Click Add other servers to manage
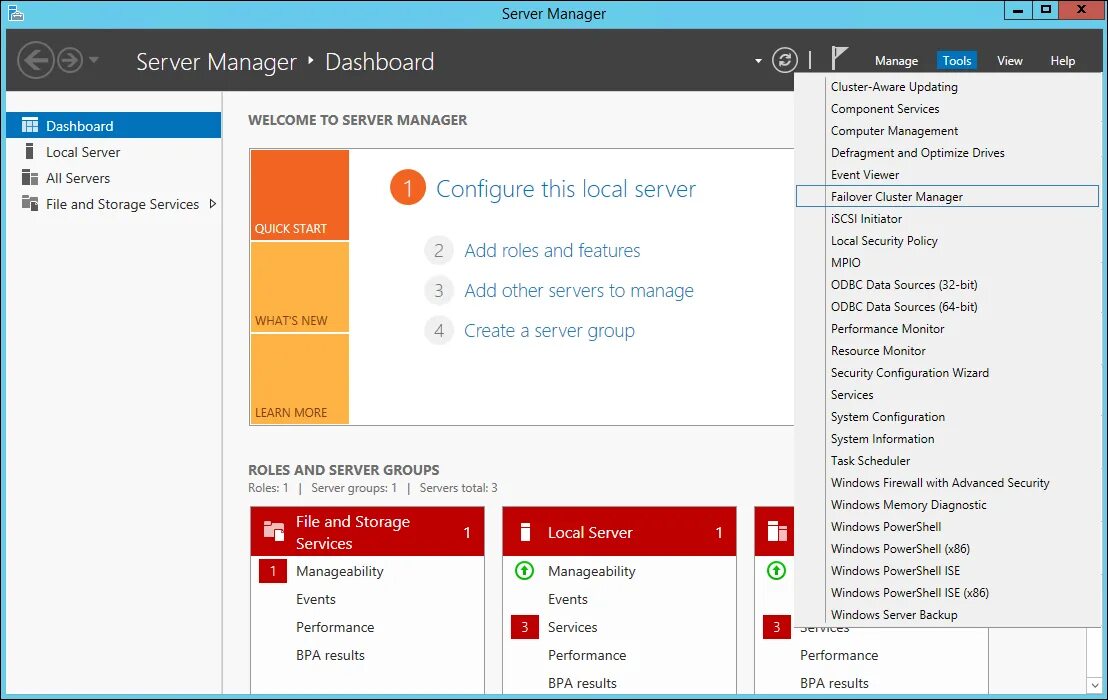 click(579, 290)
